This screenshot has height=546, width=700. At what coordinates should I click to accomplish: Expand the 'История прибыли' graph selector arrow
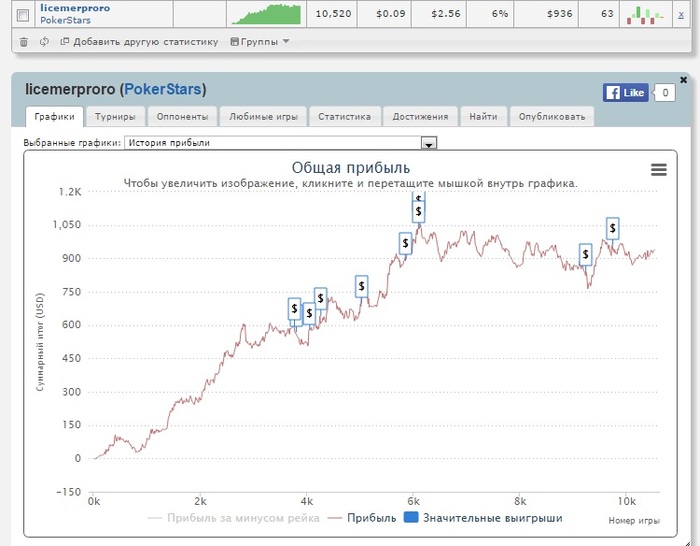[429, 143]
